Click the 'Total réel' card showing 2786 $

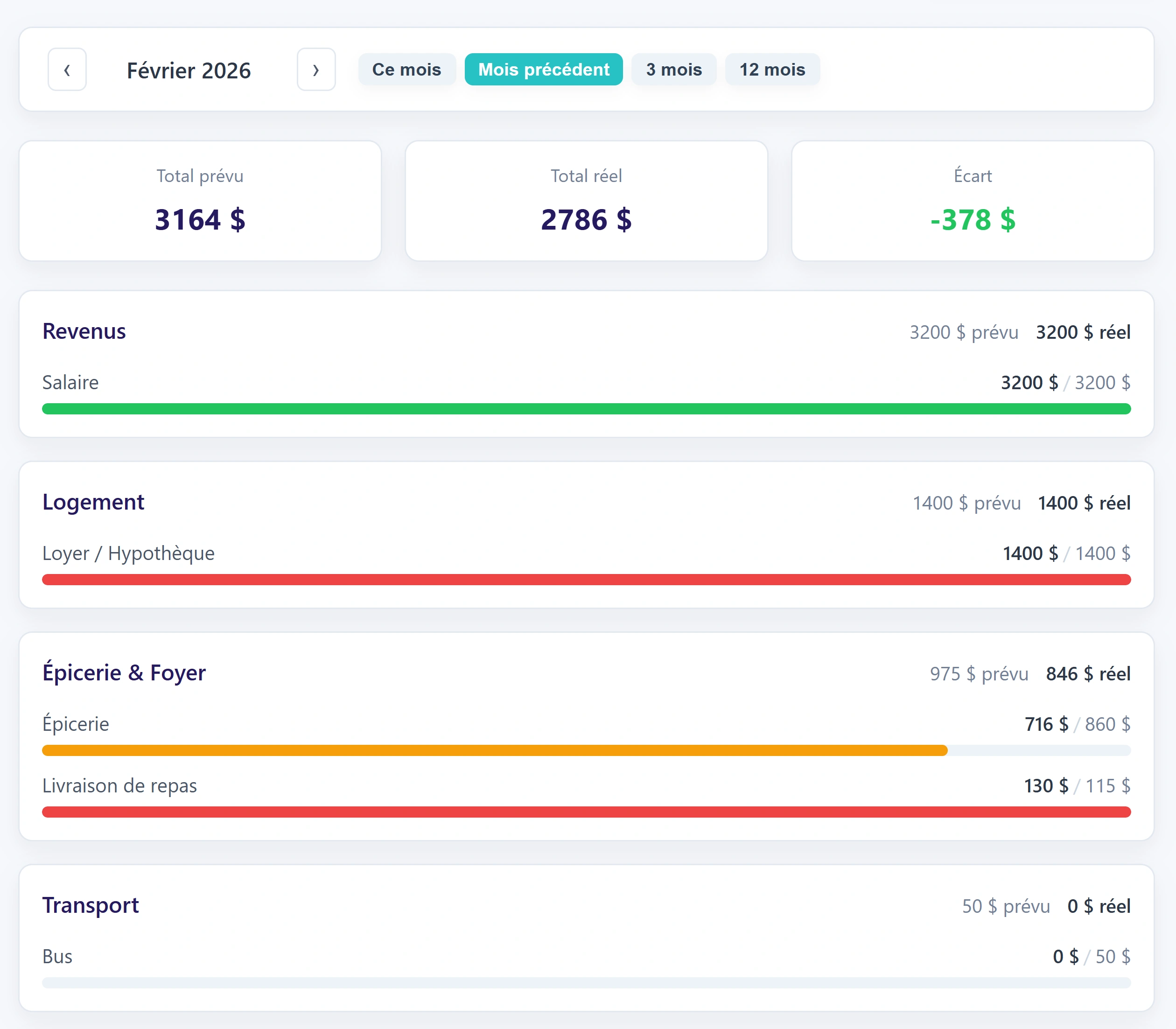pos(586,202)
